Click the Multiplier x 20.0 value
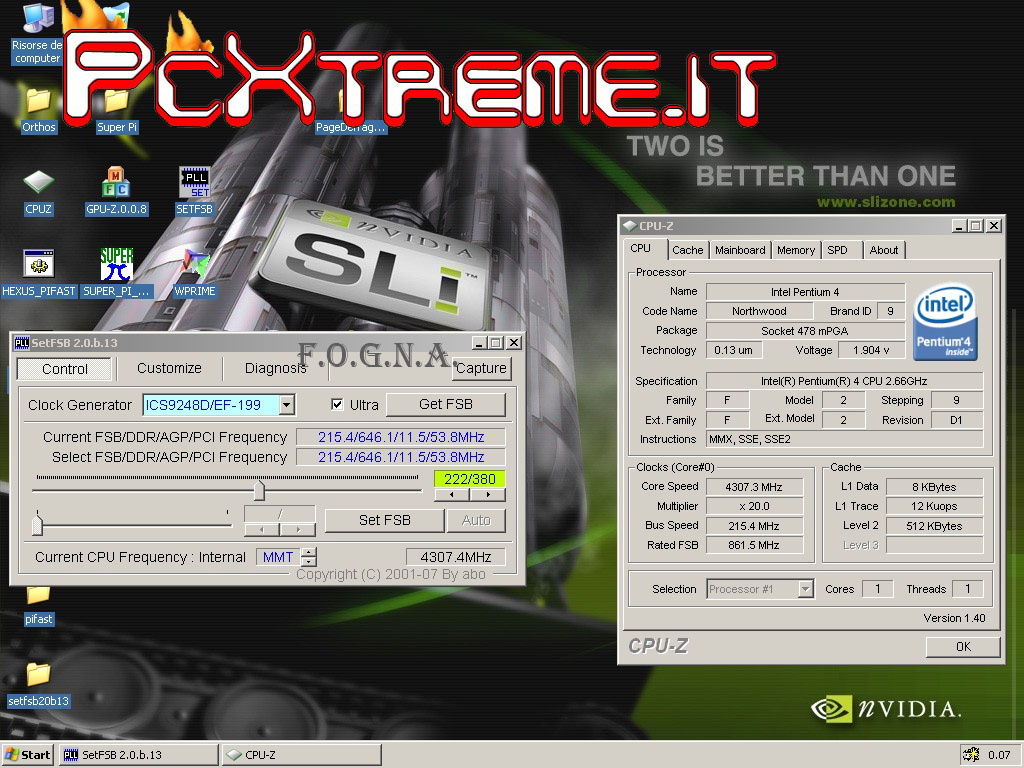This screenshot has width=1024, height=768. (x=754, y=506)
